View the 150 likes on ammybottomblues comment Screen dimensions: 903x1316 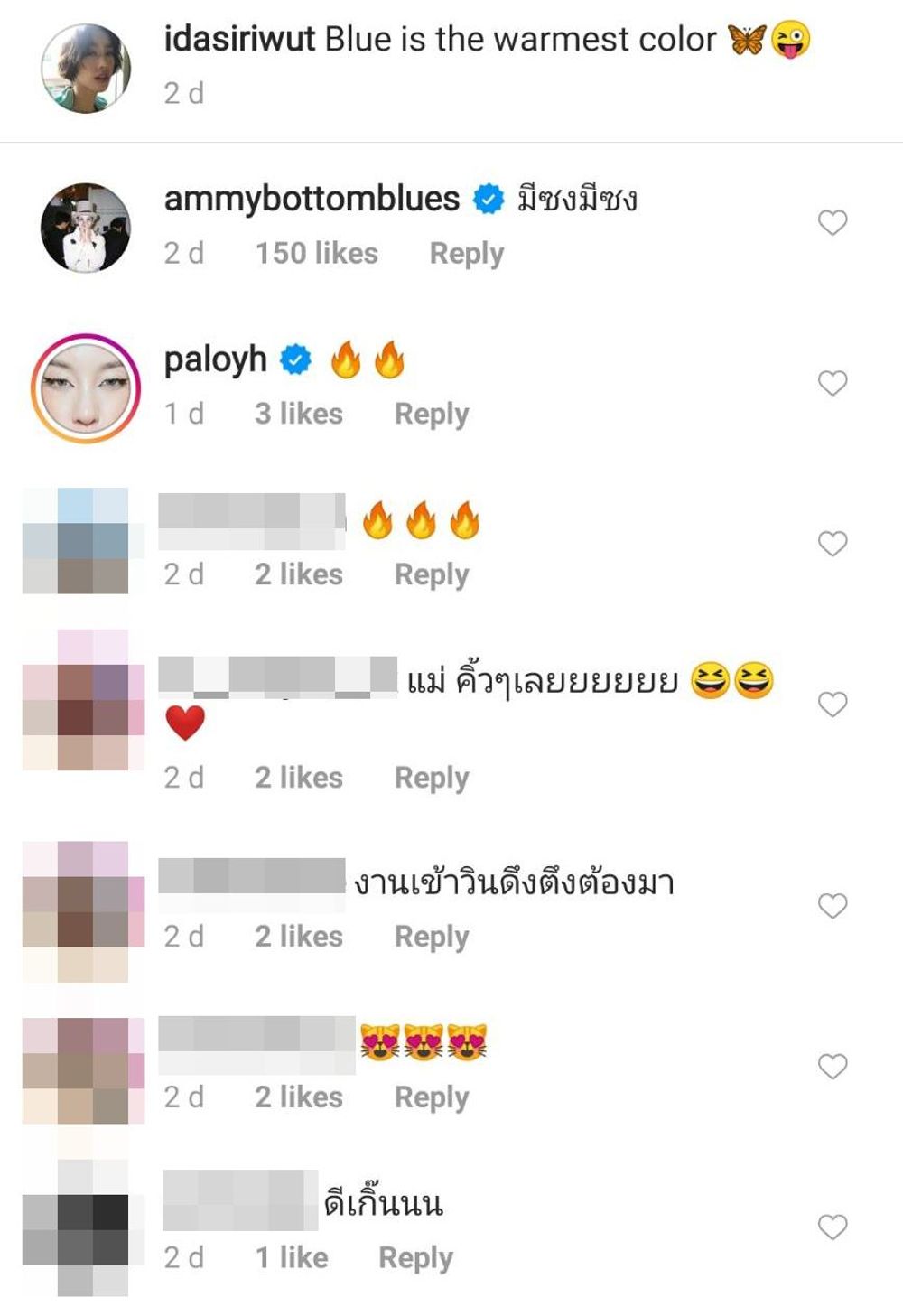tap(316, 254)
